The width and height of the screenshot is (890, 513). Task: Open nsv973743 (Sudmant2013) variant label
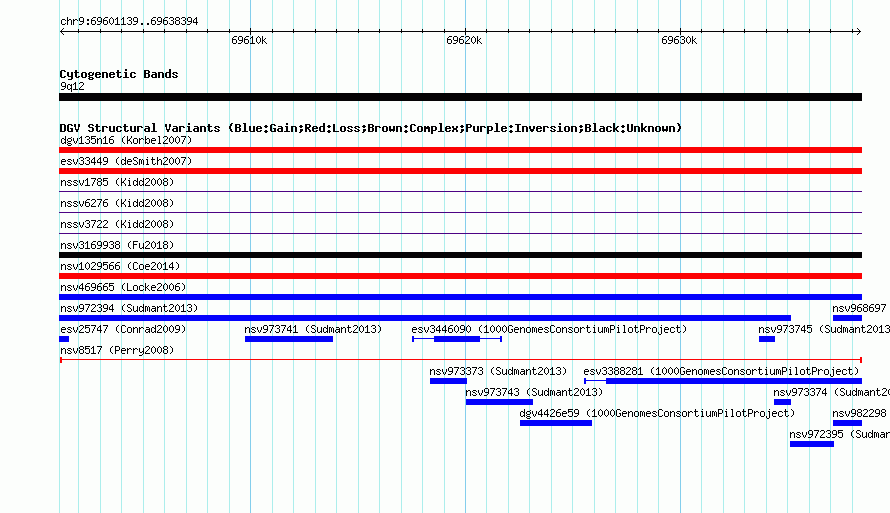[534, 392]
